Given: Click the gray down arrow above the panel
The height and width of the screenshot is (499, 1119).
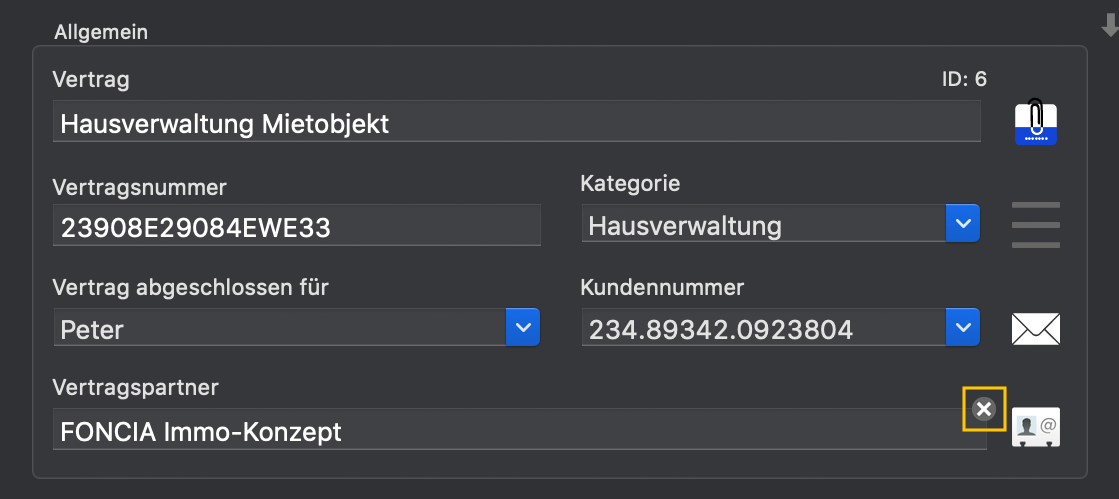Looking at the screenshot, I should click(x=1110, y=26).
